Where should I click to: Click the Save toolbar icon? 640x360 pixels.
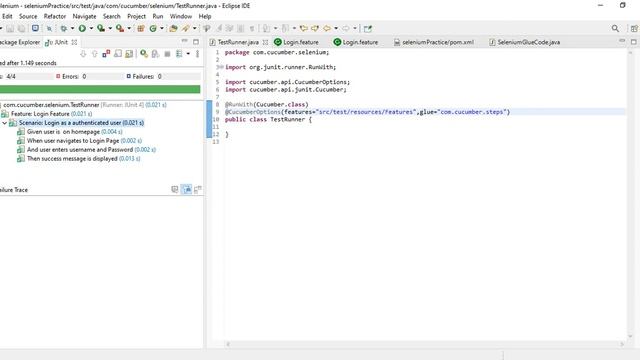coord(10,28)
